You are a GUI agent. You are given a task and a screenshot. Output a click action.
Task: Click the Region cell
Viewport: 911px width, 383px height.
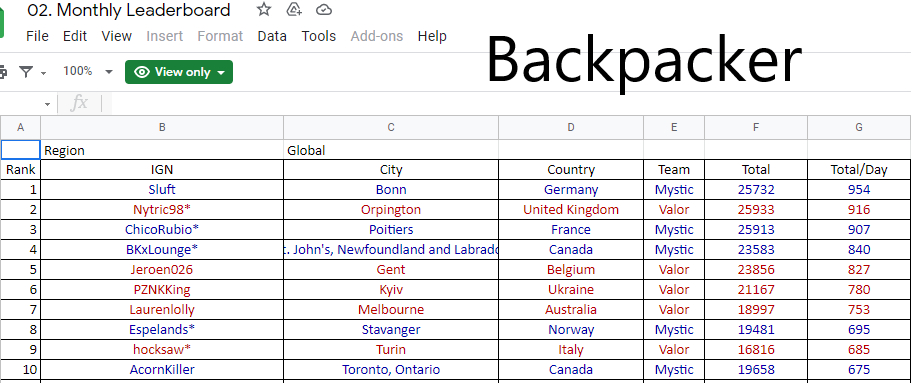[x=162, y=150]
